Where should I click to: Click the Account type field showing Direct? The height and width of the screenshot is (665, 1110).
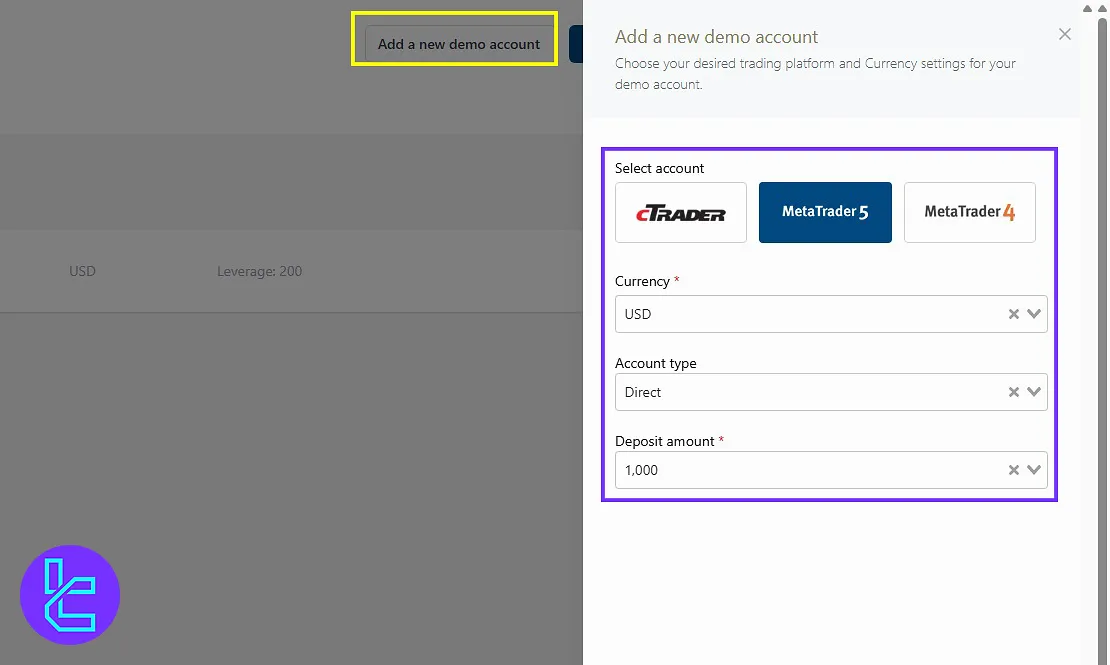point(800,392)
